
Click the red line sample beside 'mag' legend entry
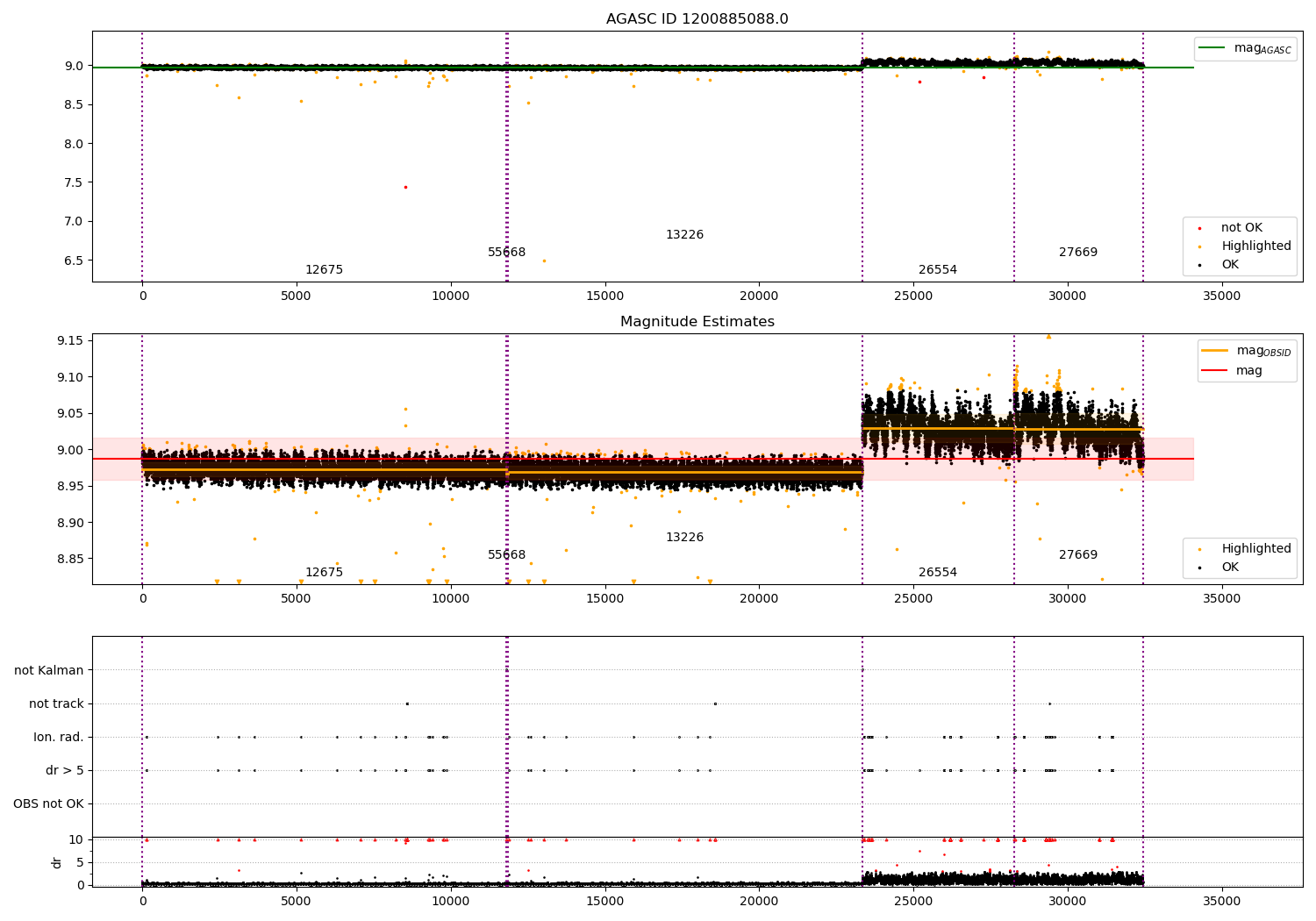1215,371
